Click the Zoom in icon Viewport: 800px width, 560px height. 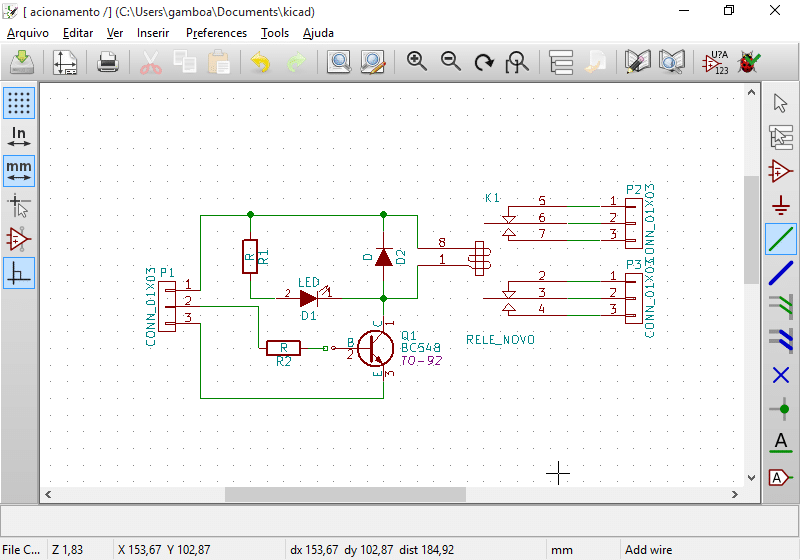pos(417,62)
